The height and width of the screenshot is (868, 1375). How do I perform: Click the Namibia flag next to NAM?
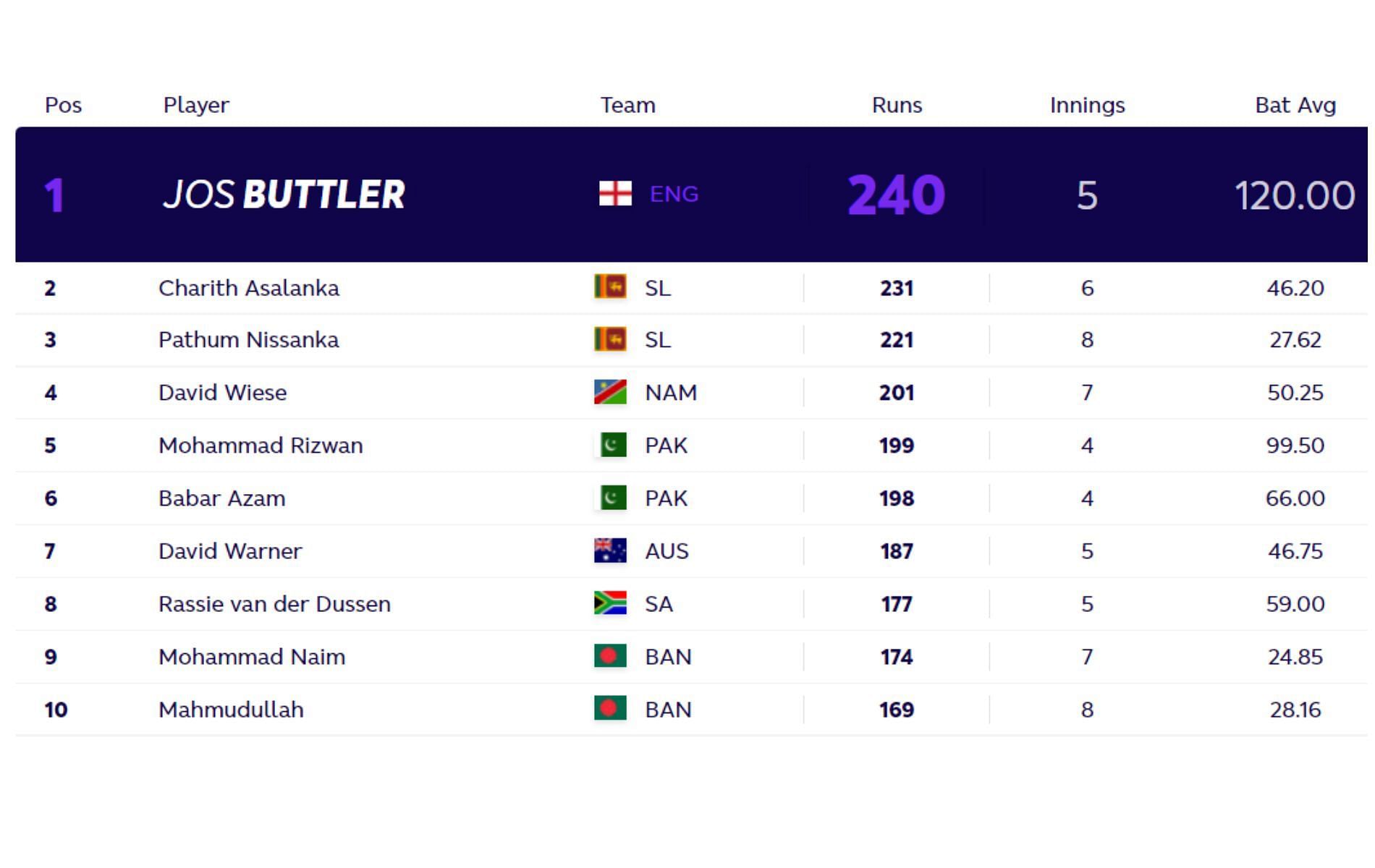click(x=610, y=391)
